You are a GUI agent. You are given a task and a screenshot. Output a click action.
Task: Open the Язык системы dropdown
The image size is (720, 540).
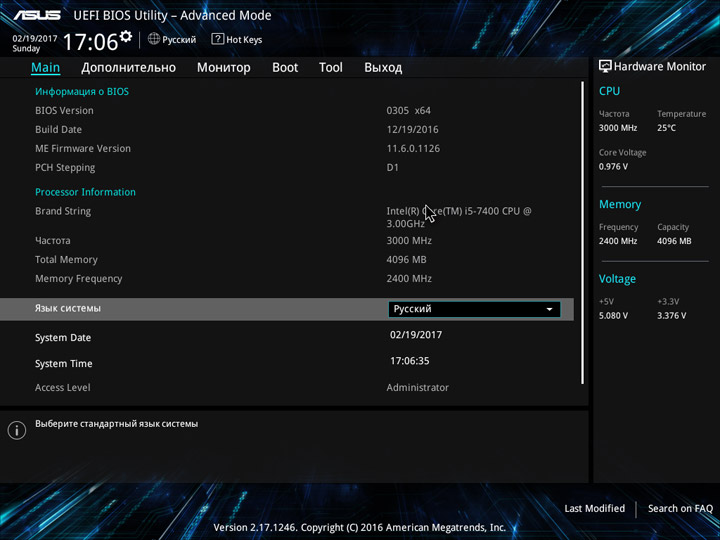tap(474, 309)
